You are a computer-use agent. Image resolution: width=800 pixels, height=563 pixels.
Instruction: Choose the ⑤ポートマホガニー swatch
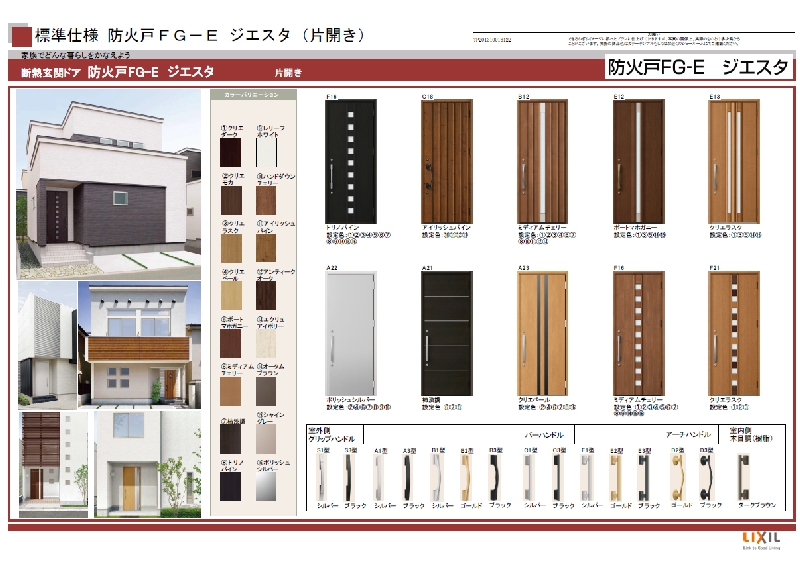(230, 343)
